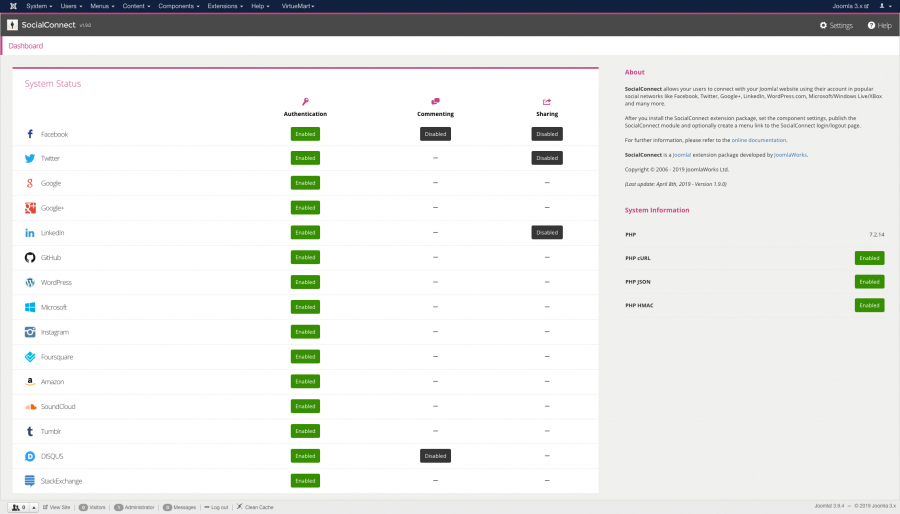Toggle Twitter Authentication Enabled badge

[x=305, y=158]
